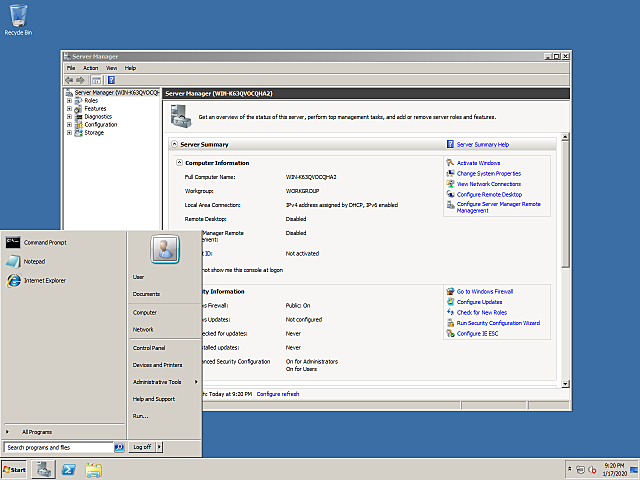This screenshot has width=640, height=480.
Task: Select the Features node in tree
Action: pyautogui.click(x=95, y=109)
